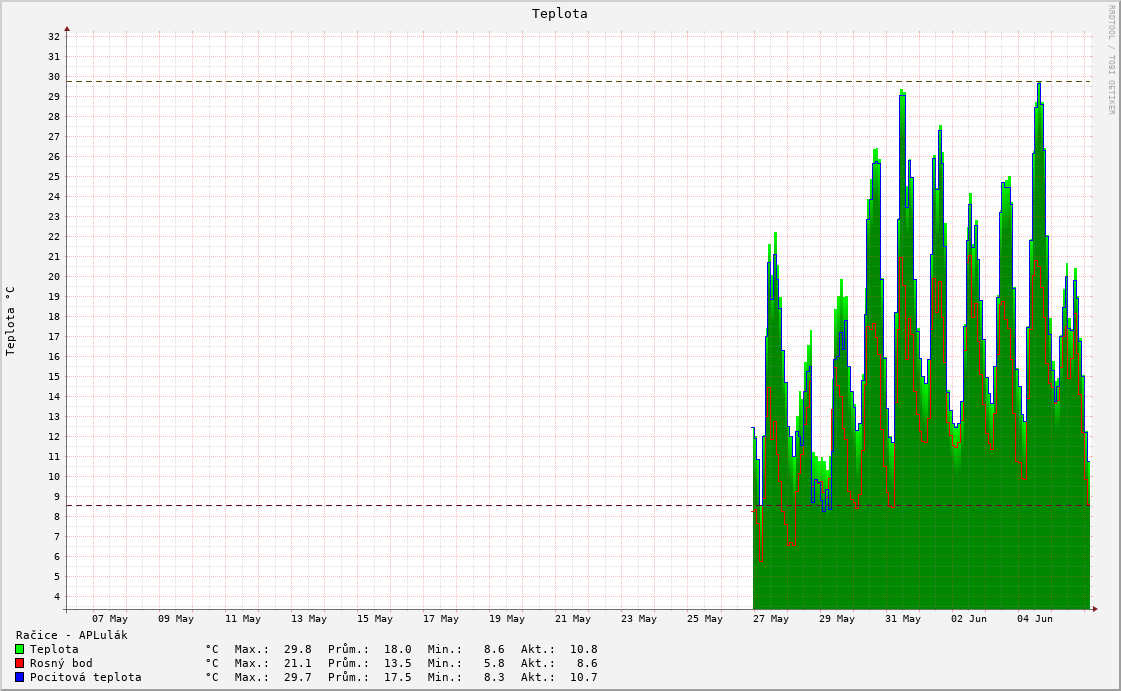Click the Teplota Prům. value 18.0
Viewport: 1121px width, 691px height.
point(397,650)
